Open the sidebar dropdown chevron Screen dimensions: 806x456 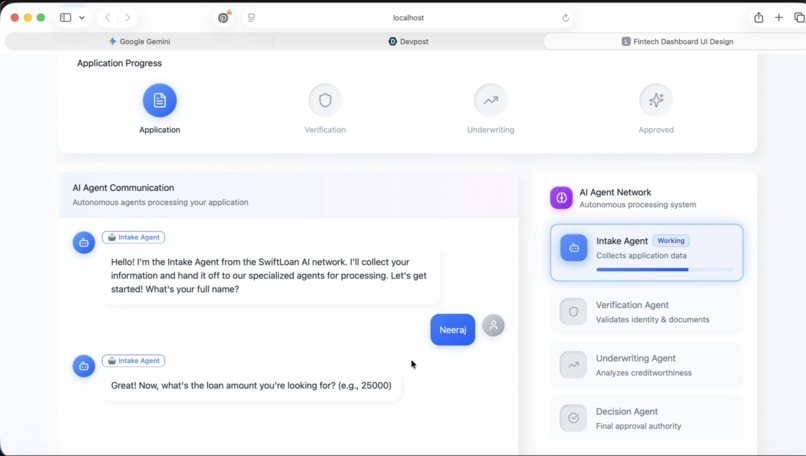click(82, 17)
